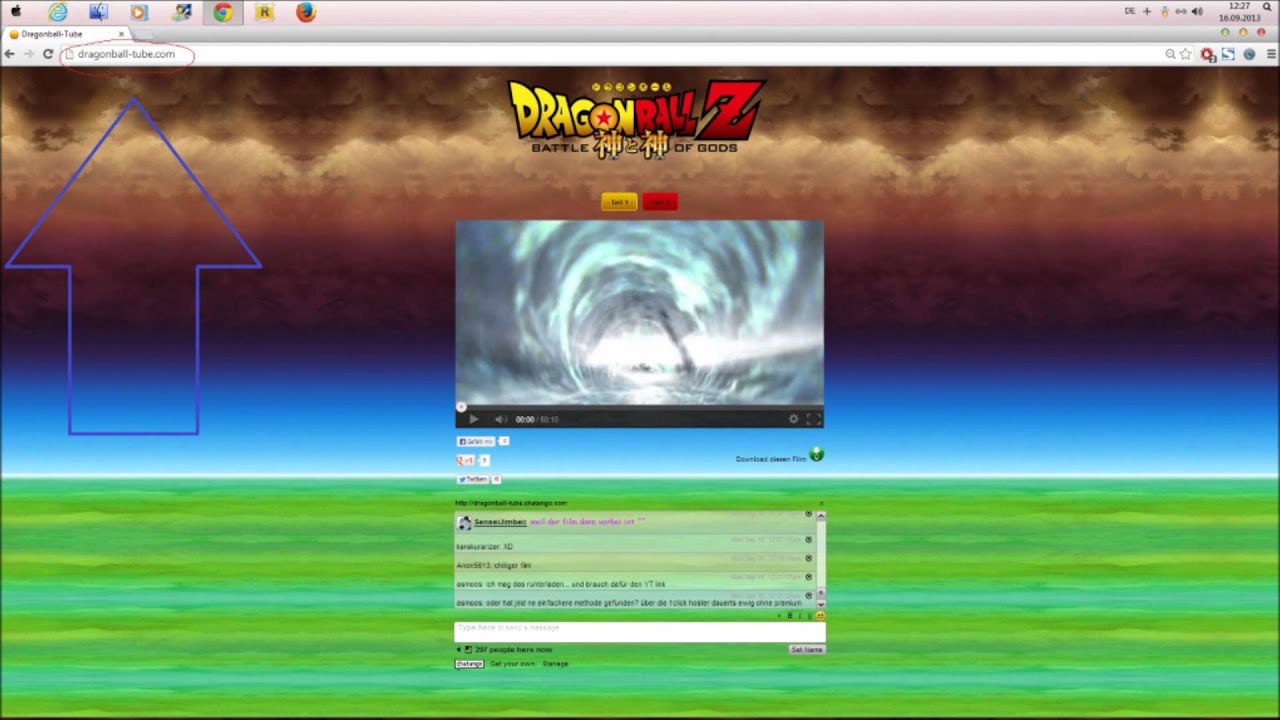Play the video
The height and width of the screenshot is (720, 1280).
(x=474, y=419)
